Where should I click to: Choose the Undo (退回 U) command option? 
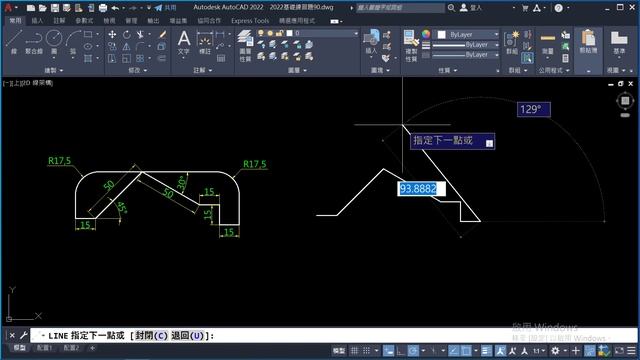[187, 336]
